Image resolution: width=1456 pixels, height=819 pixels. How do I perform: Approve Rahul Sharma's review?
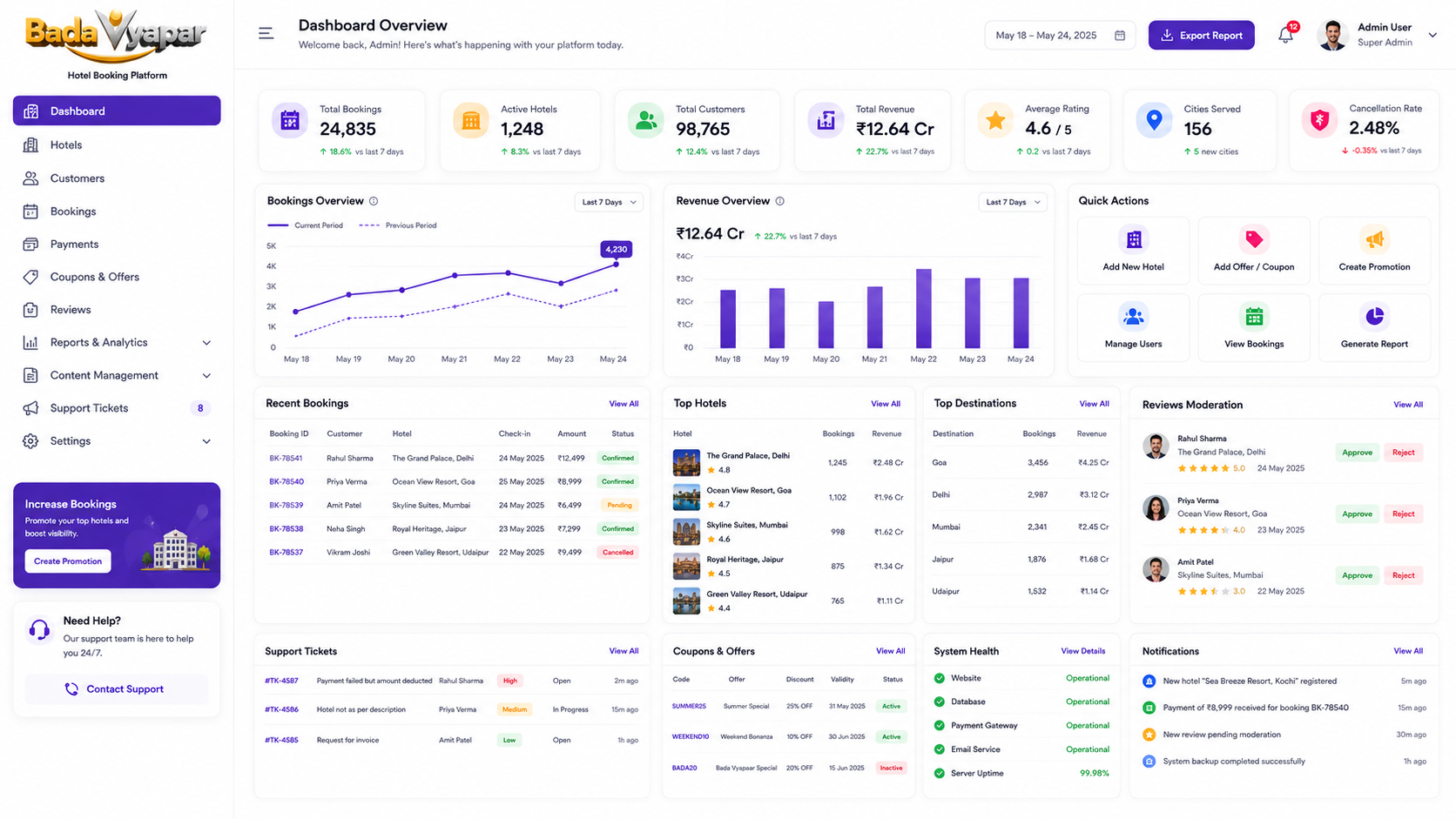pos(1357,453)
